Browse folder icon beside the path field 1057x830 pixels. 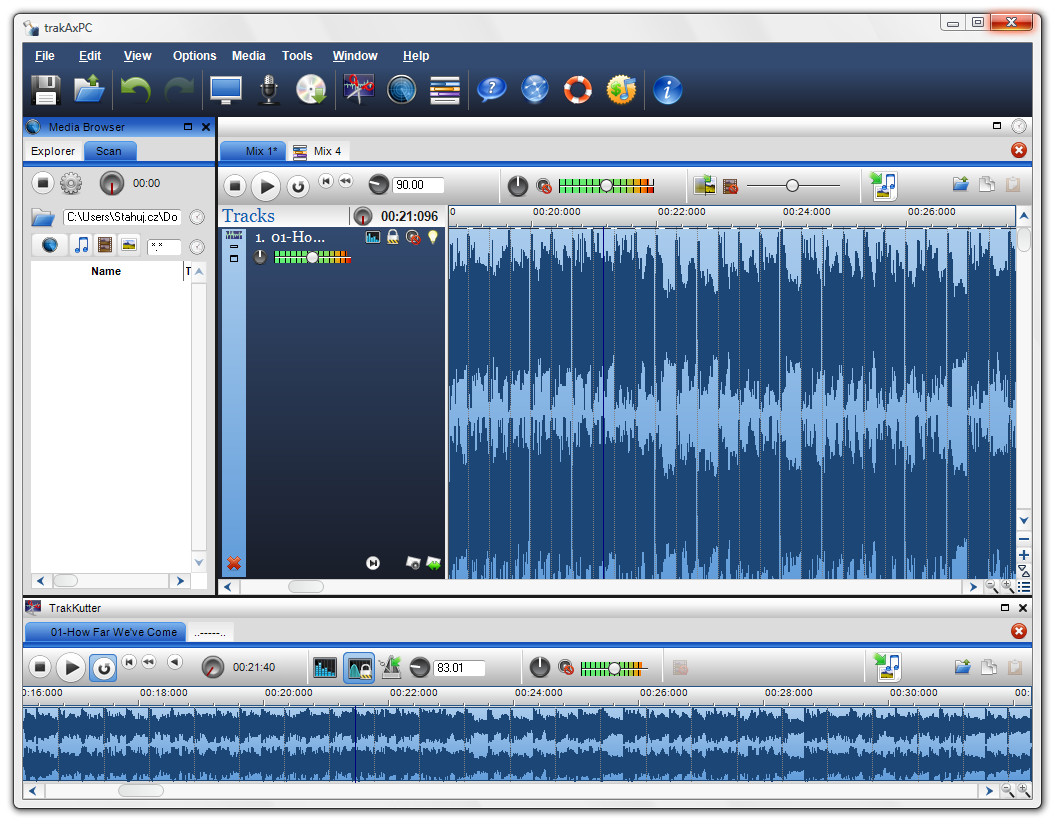tap(43, 217)
